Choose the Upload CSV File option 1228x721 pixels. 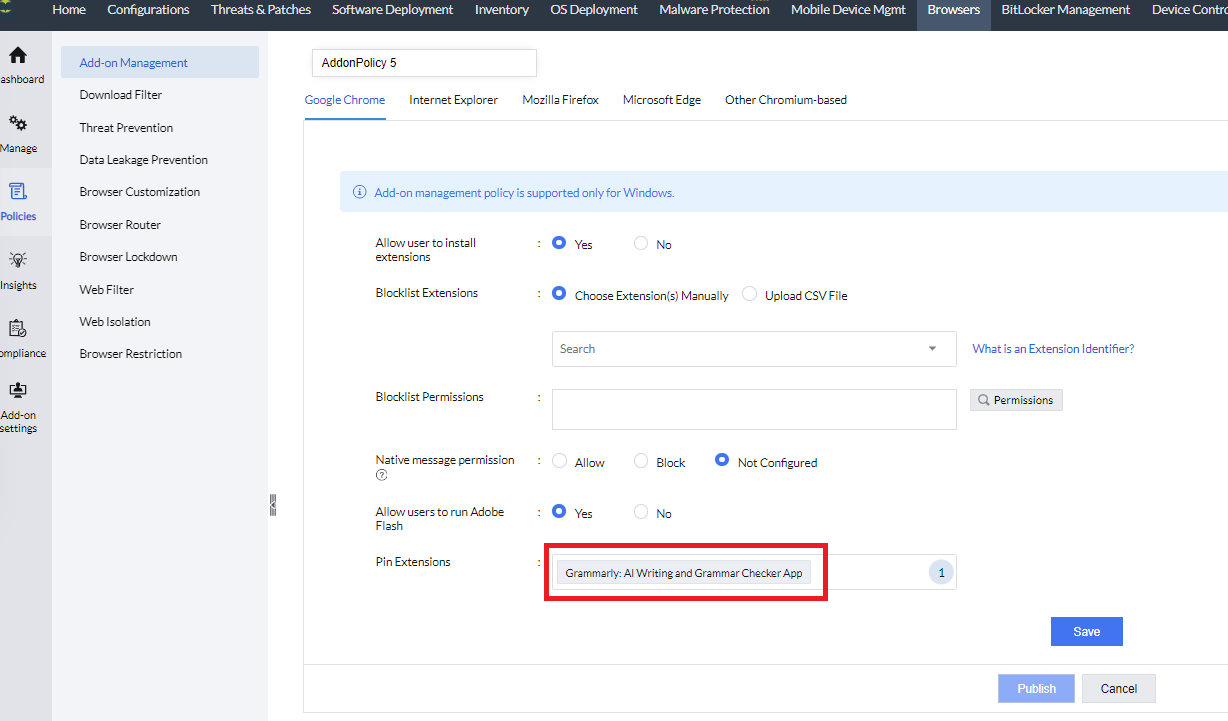[750, 295]
